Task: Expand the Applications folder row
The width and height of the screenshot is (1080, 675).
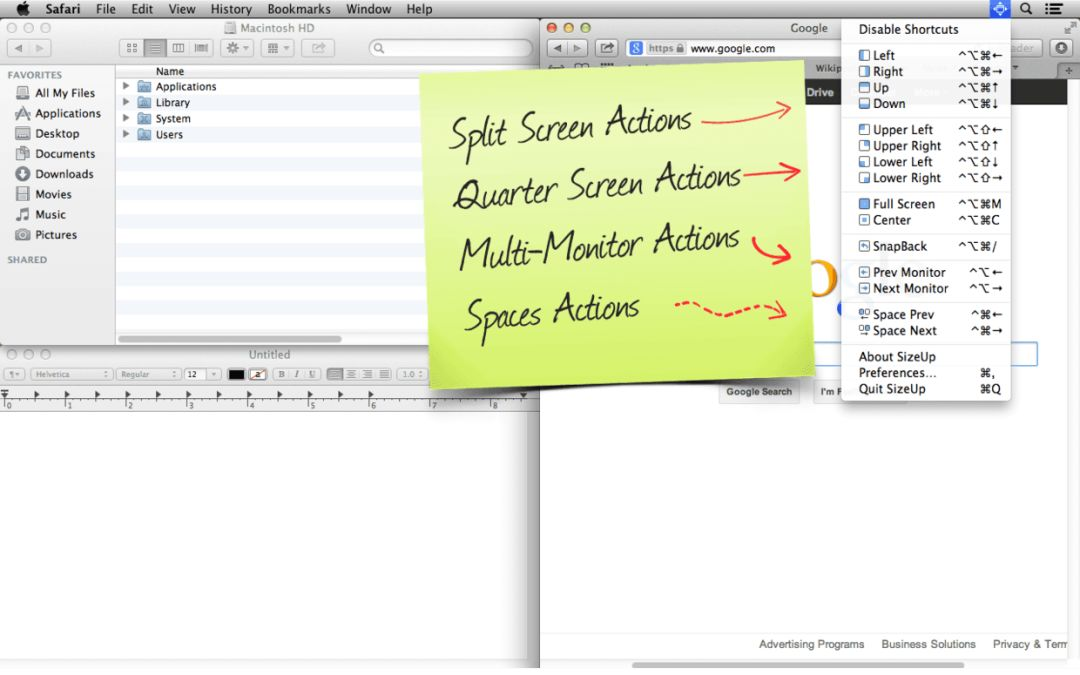Action: pos(126,86)
